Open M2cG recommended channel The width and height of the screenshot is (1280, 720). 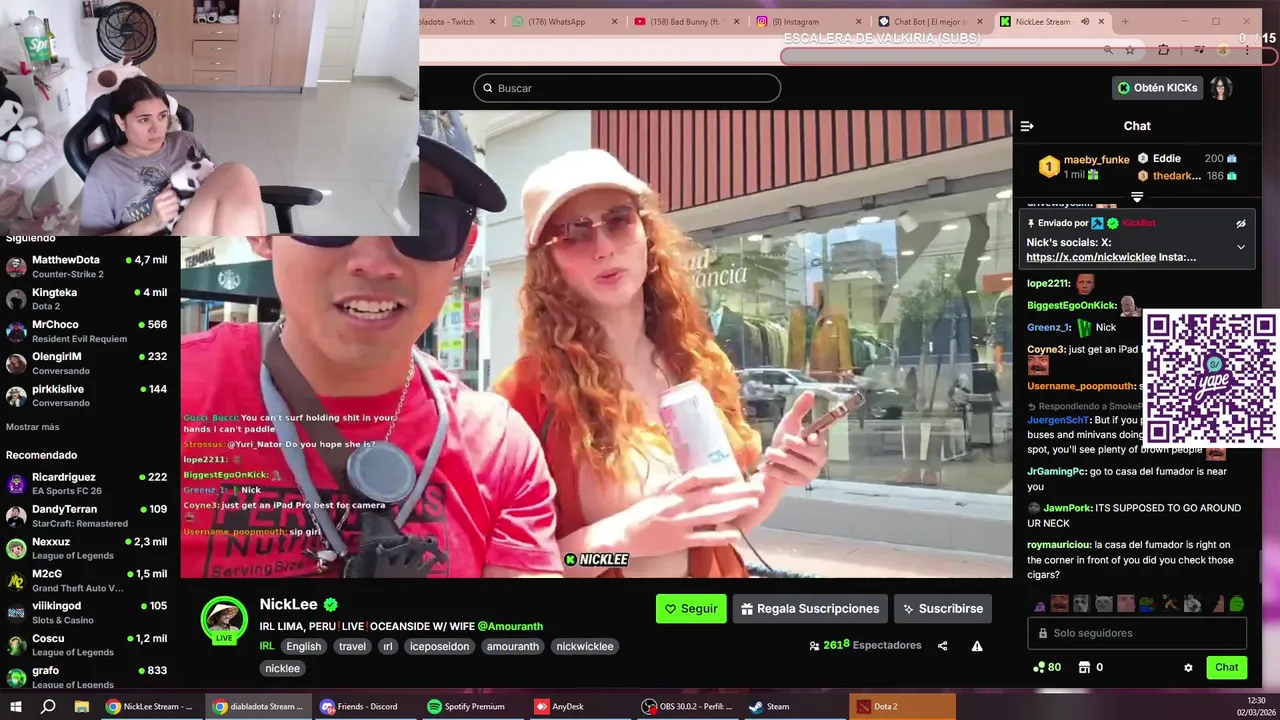tap(88, 580)
